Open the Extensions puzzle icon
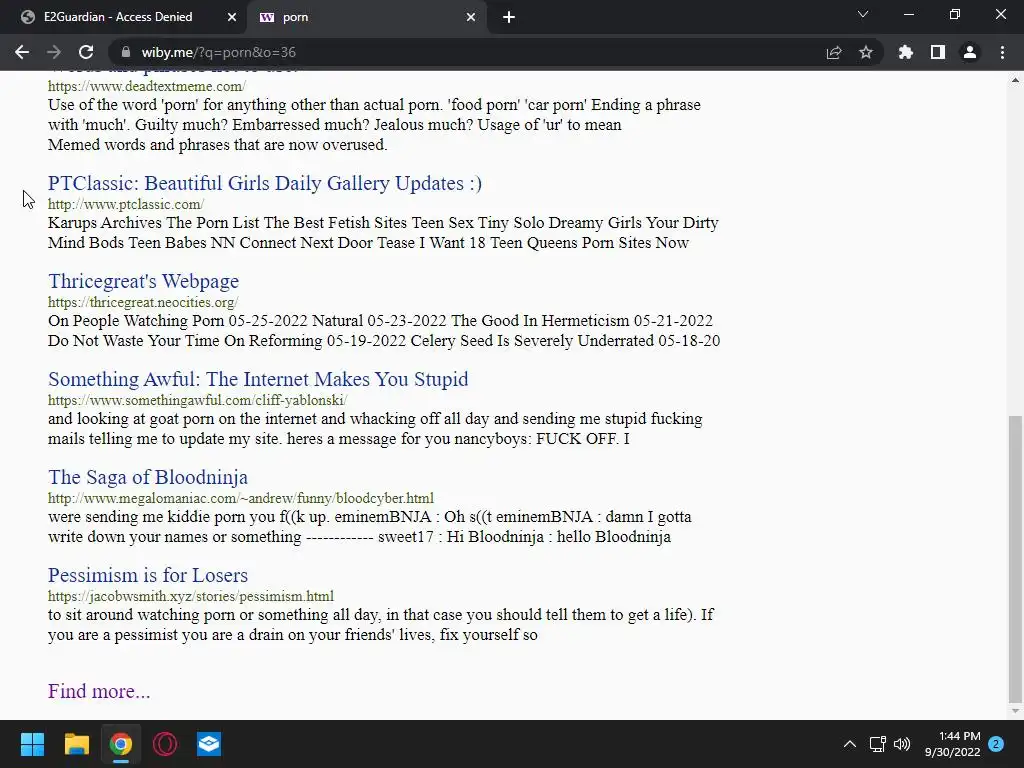 point(906,52)
